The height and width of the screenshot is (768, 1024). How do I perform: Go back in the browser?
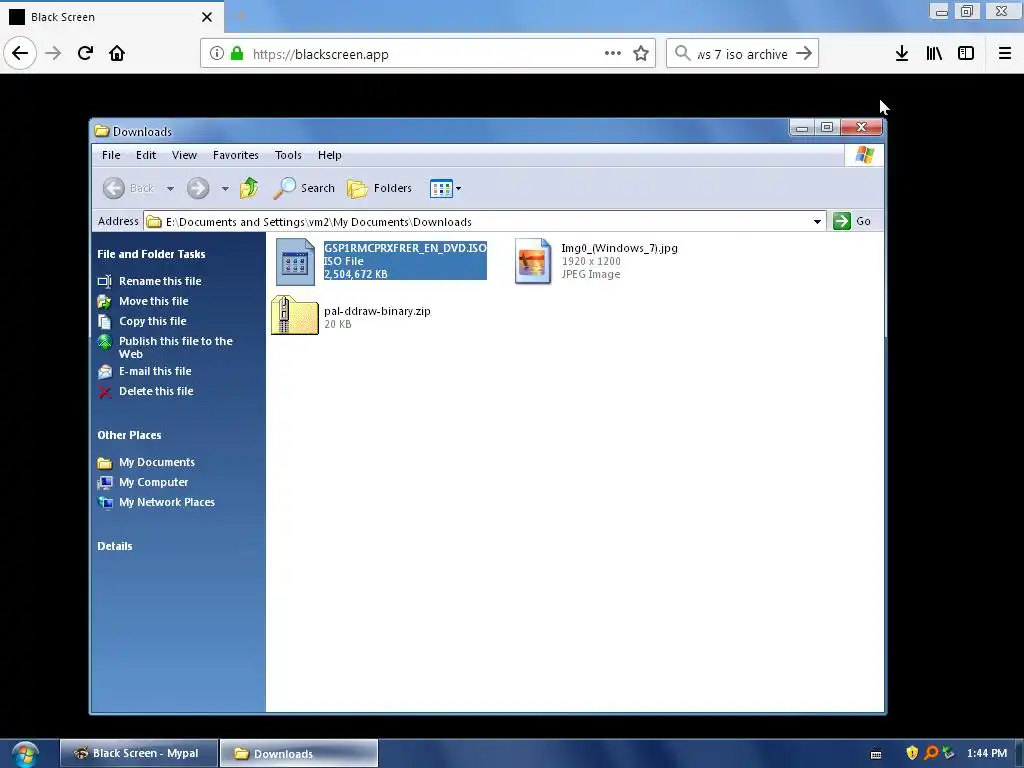point(20,53)
